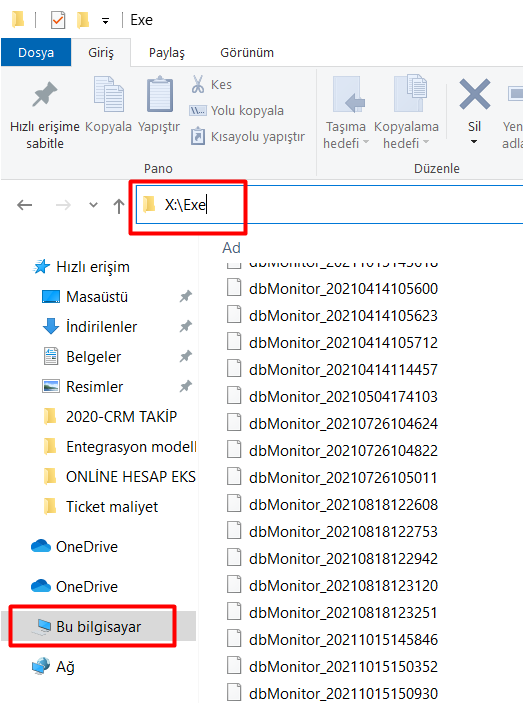Click the Kopyala copy icon
This screenshot has height=703, width=523.
[x=108, y=94]
